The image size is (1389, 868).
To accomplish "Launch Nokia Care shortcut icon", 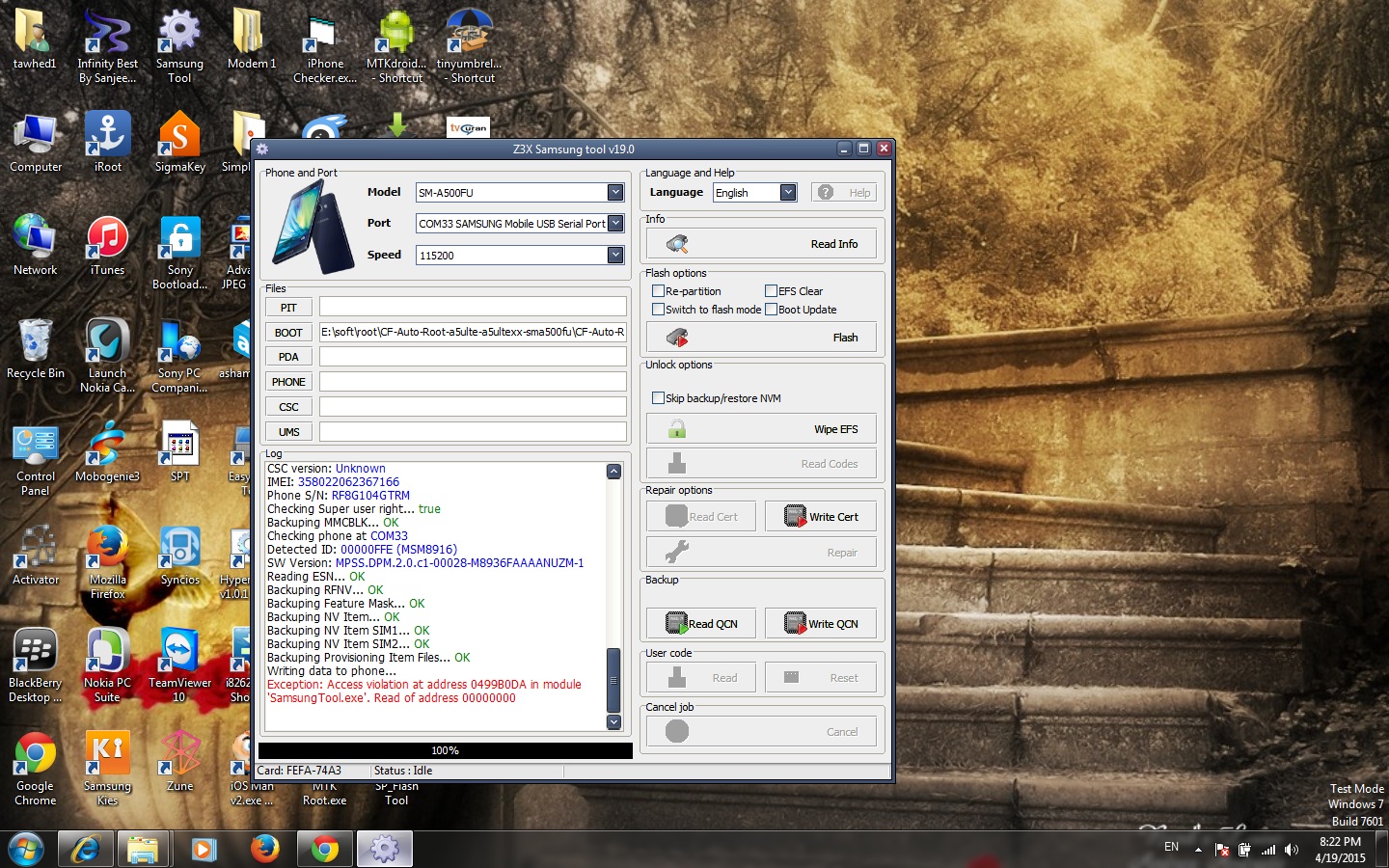I will tap(107, 355).
